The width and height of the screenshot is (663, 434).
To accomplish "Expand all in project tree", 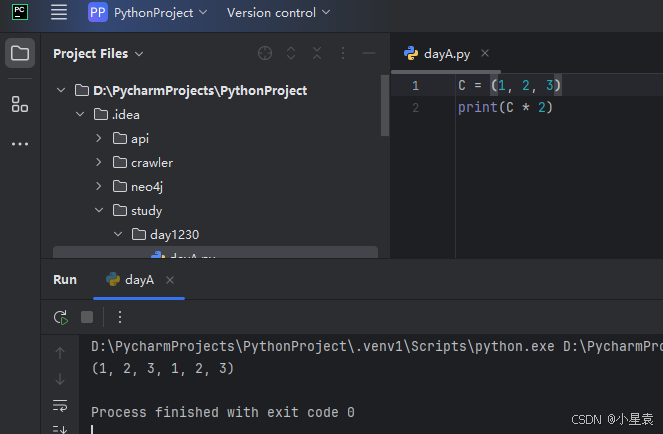I will pyautogui.click(x=291, y=53).
